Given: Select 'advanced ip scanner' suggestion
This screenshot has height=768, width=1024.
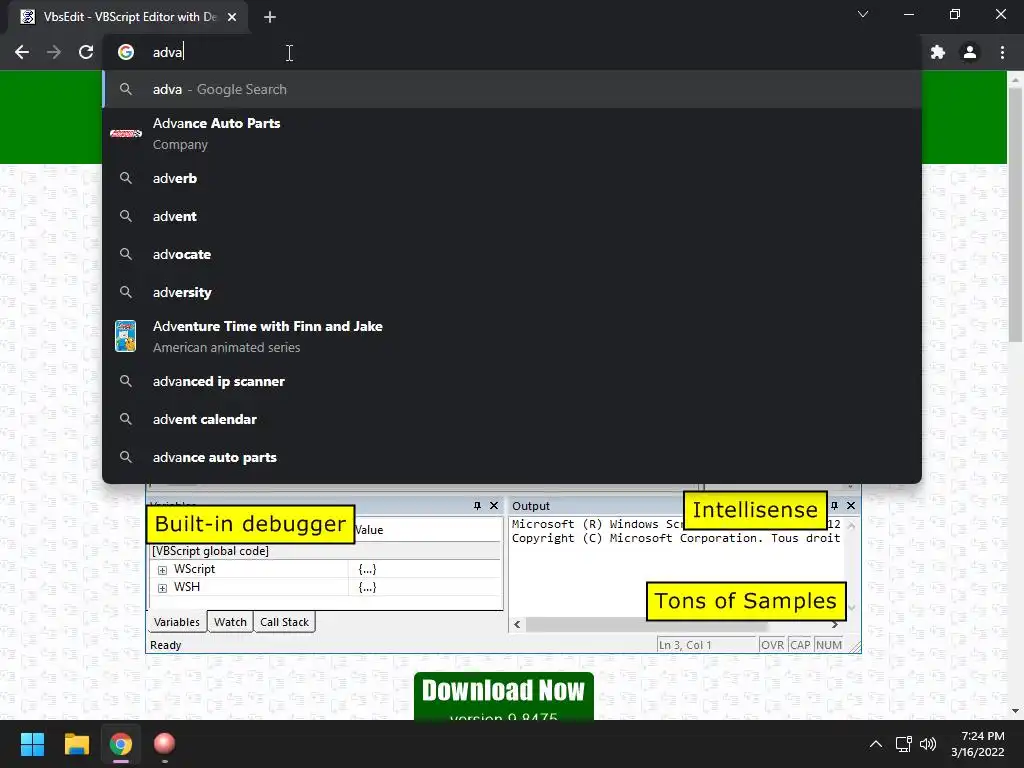Looking at the screenshot, I should [512, 381].
